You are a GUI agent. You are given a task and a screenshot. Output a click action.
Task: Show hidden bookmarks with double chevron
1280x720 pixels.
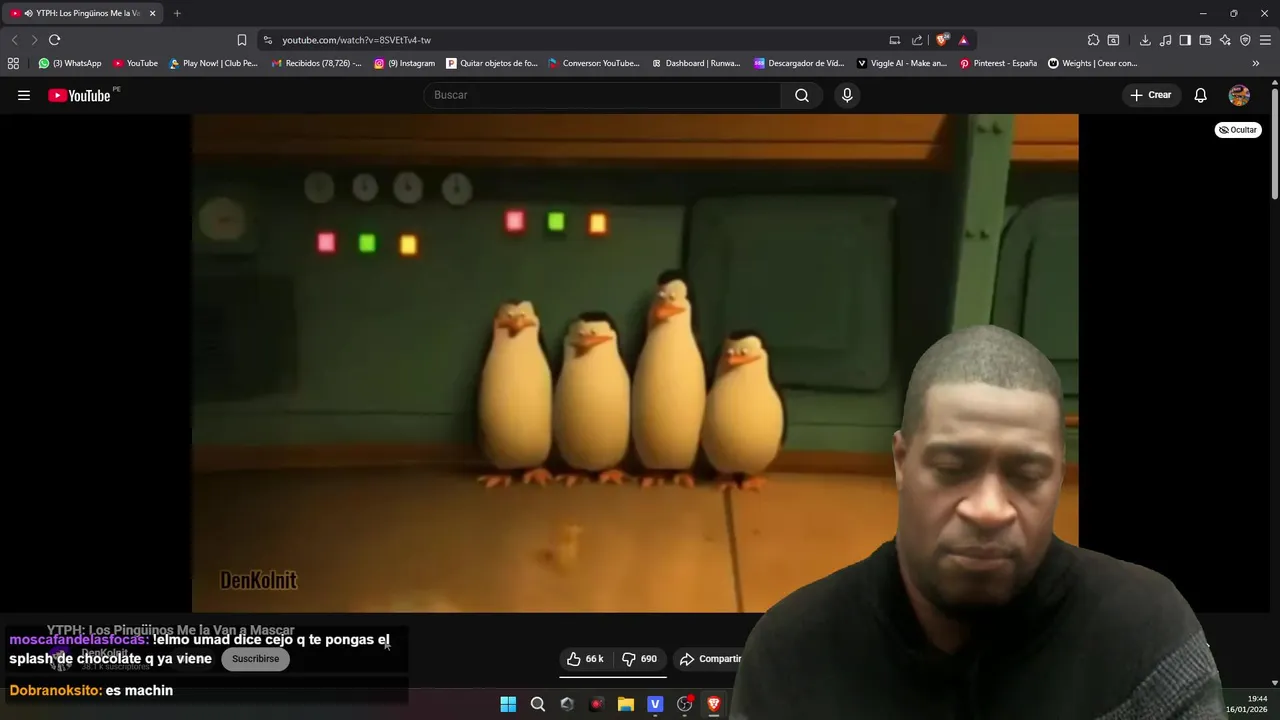[x=1256, y=63]
